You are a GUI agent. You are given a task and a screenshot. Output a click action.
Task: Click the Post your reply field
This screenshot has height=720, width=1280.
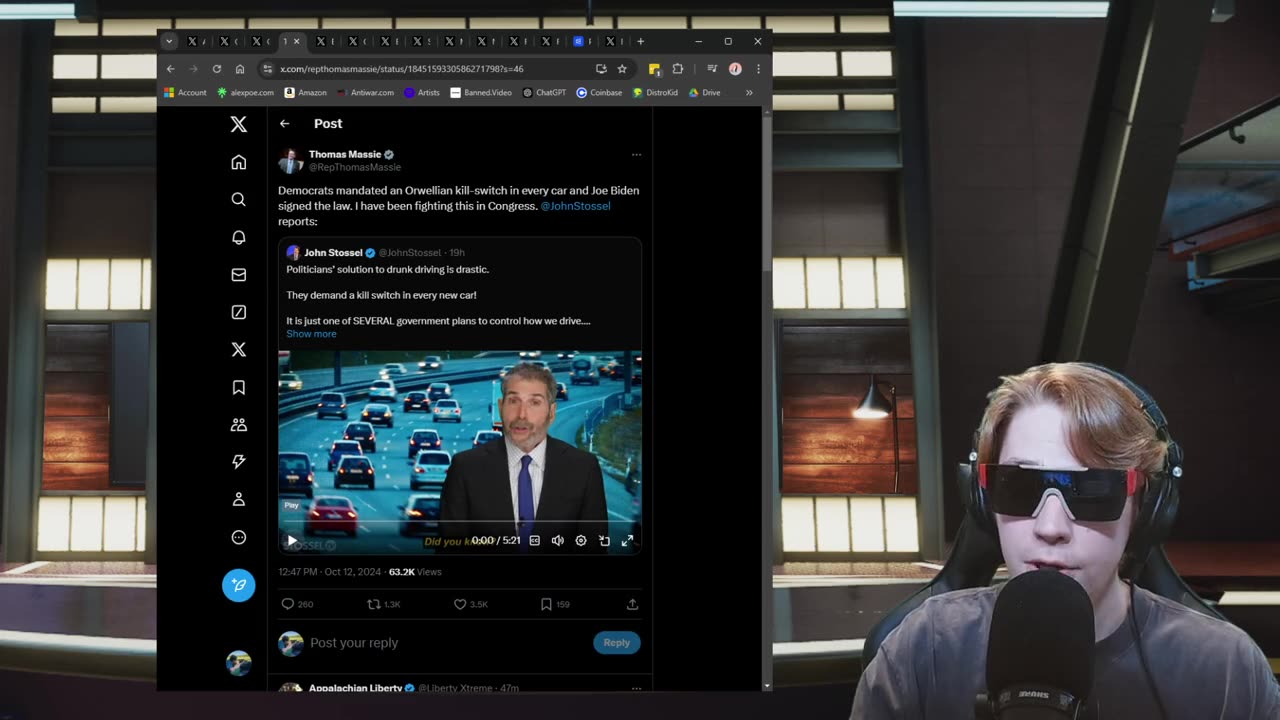point(445,642)
